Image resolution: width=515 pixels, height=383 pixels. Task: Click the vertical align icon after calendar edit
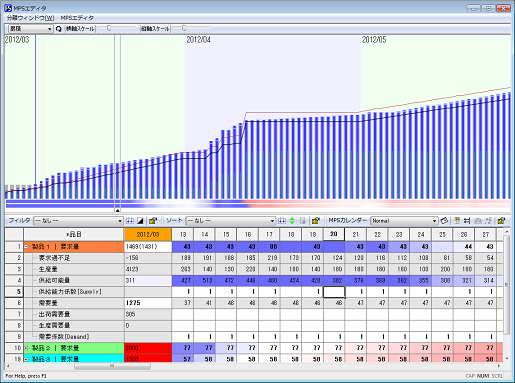coord(457,221)
